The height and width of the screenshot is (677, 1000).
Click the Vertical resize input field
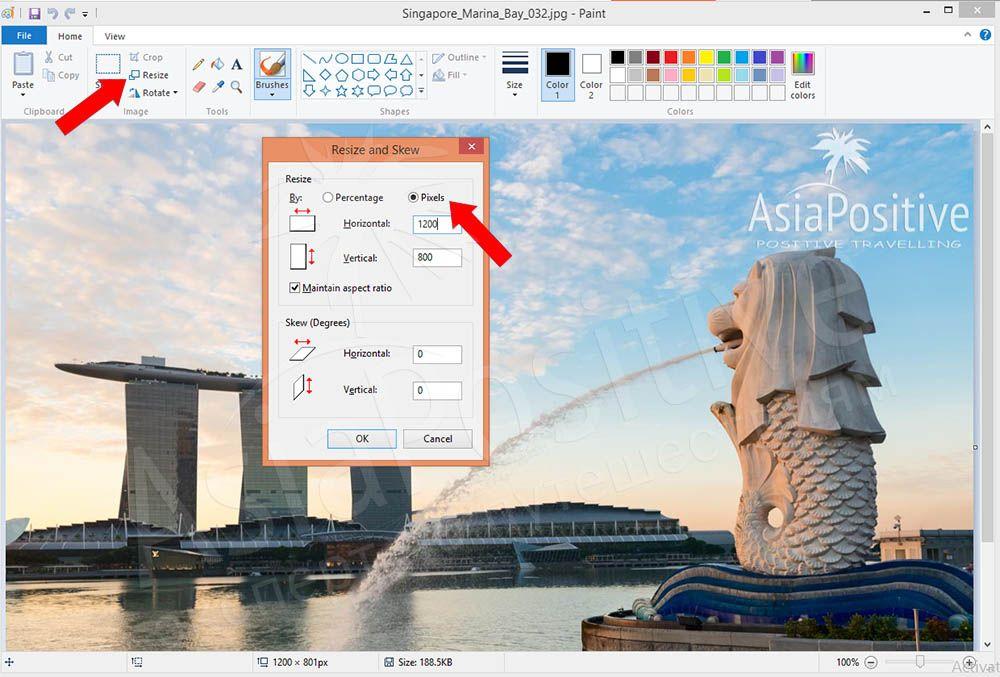[x=437, y=258]
